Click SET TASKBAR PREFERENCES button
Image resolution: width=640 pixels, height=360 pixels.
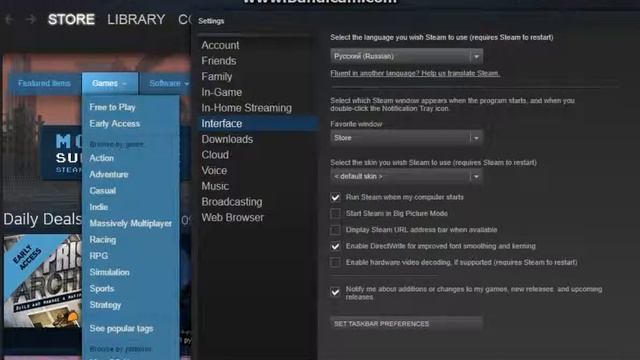407,324
